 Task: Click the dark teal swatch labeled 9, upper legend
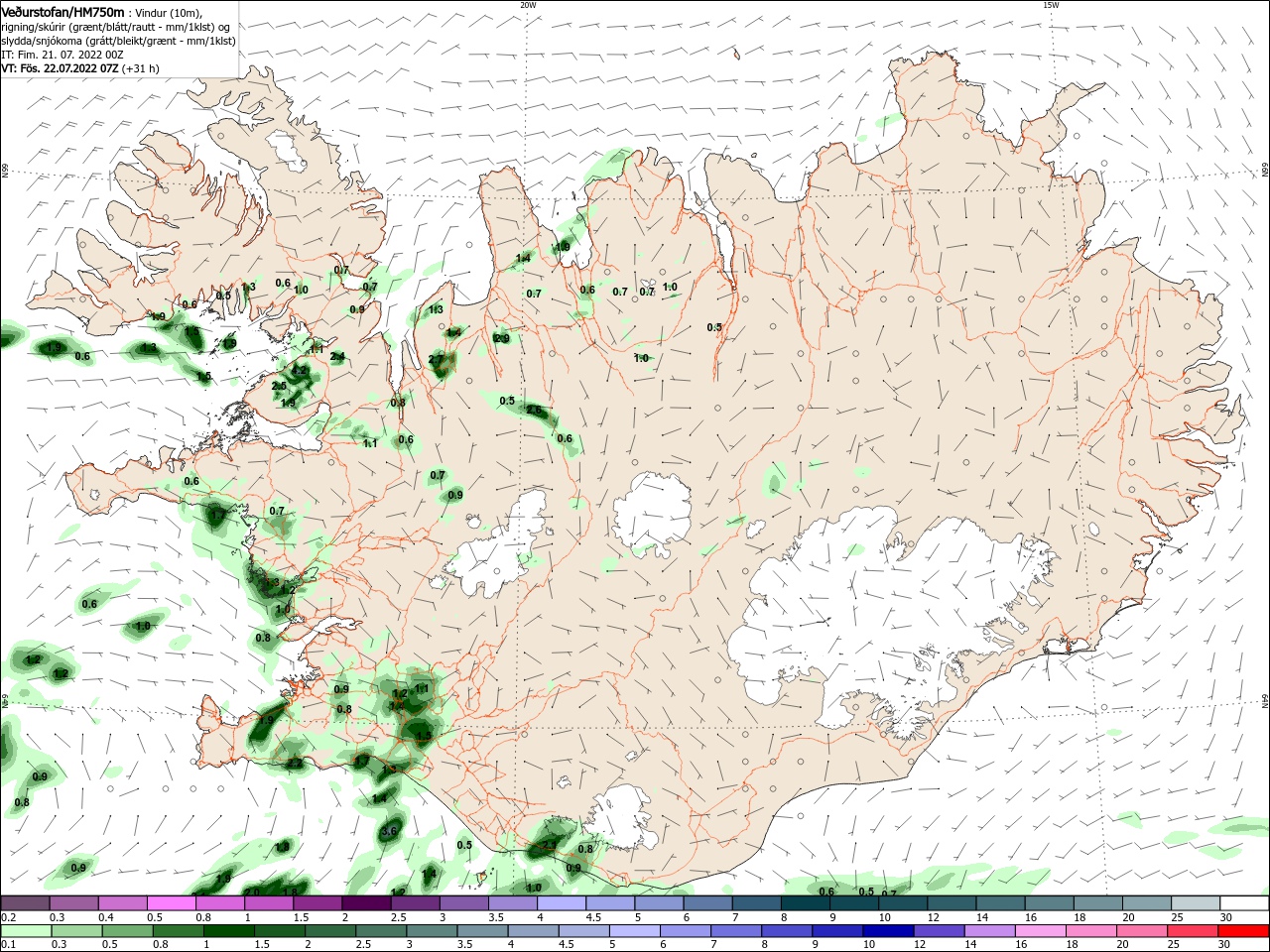coord(852,903)
